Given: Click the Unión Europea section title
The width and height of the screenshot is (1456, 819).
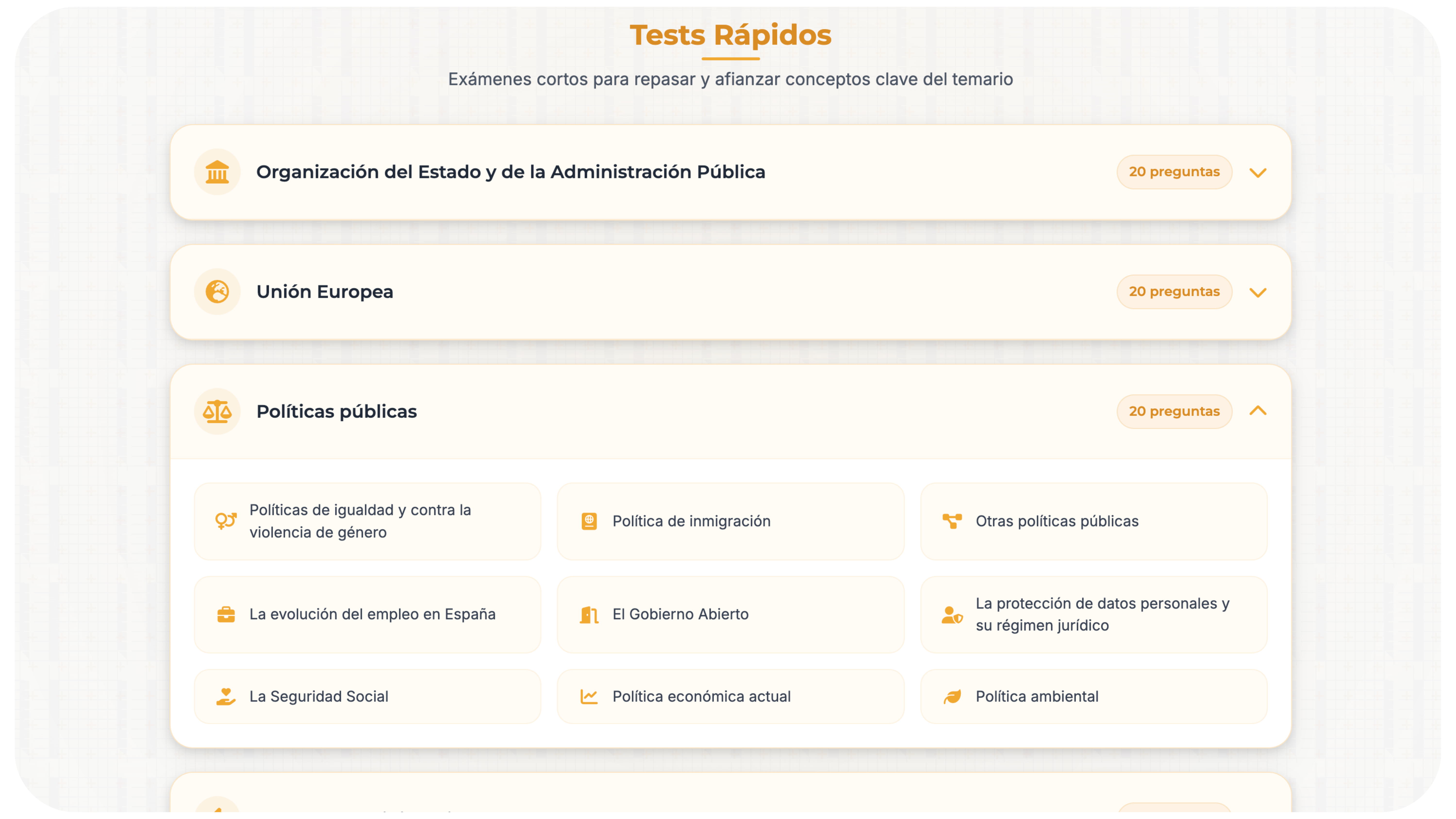Looking at the screenshot, I should pos(324,292).
